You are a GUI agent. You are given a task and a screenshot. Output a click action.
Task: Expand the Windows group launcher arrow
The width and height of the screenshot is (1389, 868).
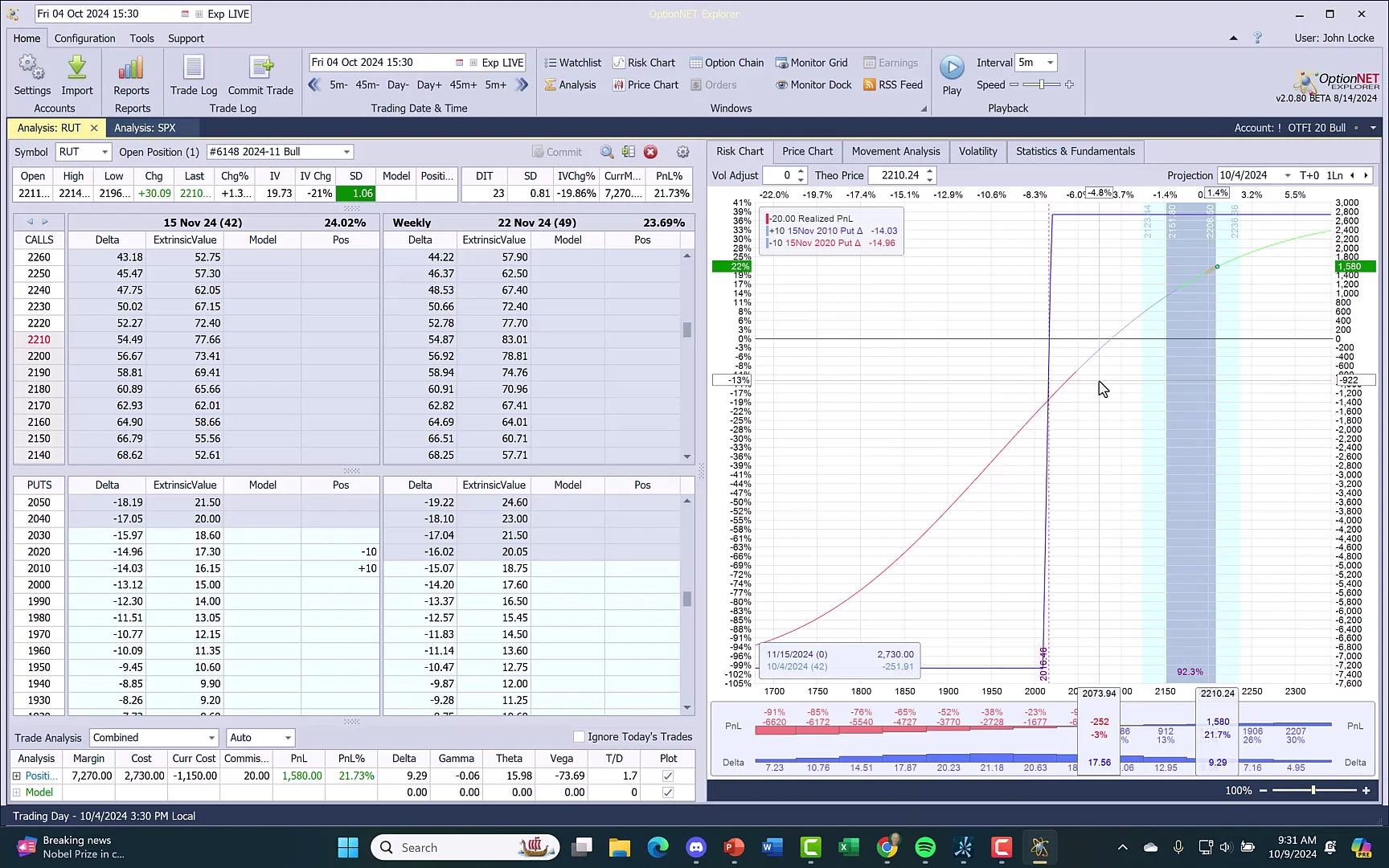[x=924, y=108]
